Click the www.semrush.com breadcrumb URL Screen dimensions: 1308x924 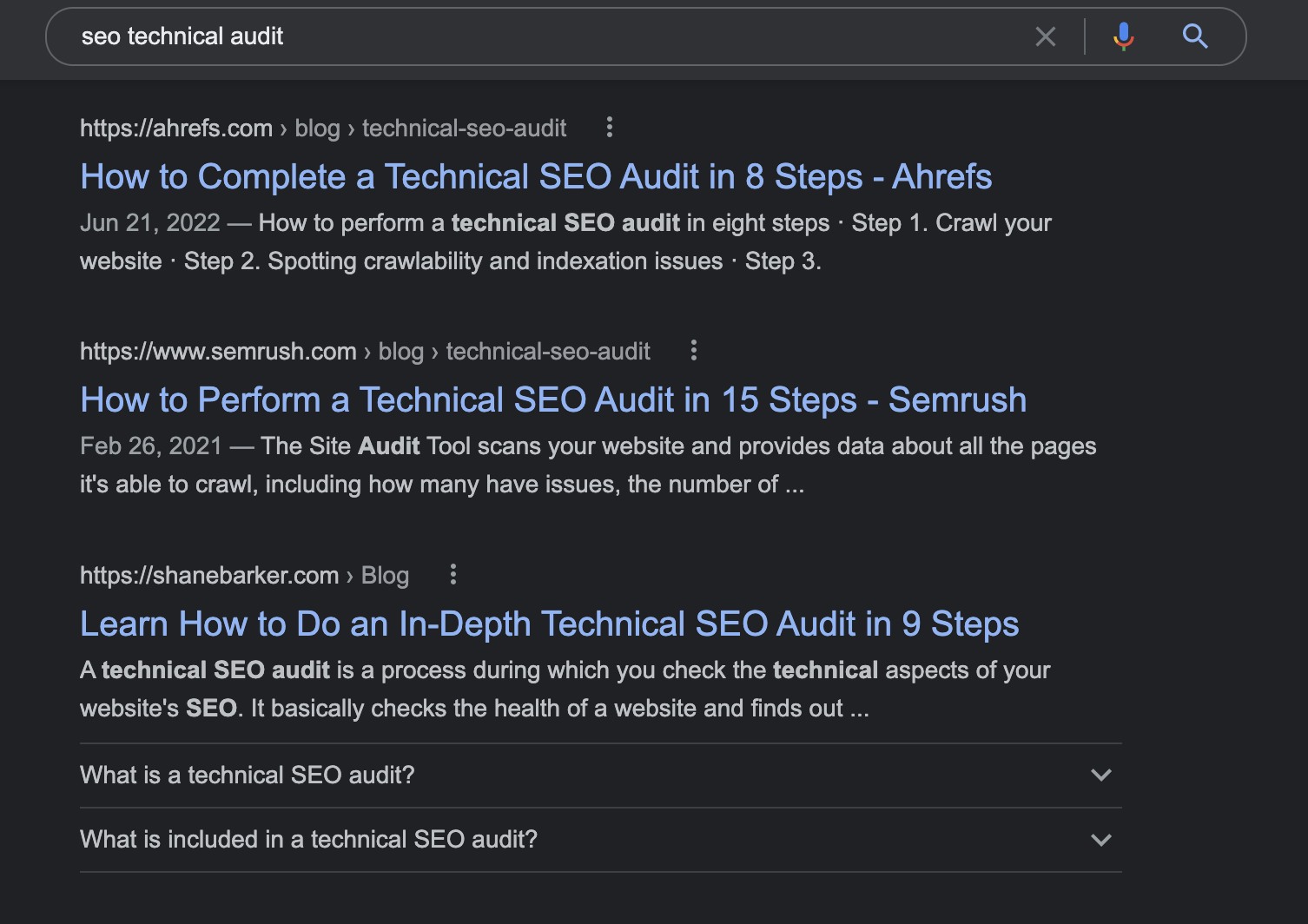[x=365, y=352]
